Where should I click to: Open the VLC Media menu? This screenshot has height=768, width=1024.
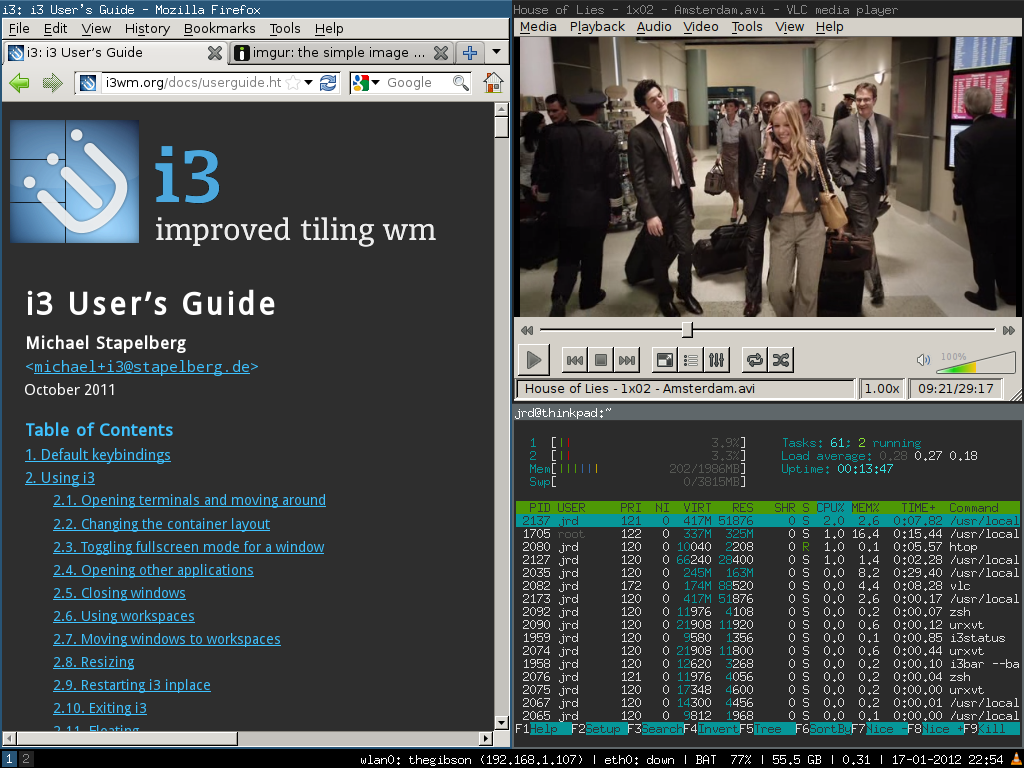pyautogui.click(x=538, y=27)
